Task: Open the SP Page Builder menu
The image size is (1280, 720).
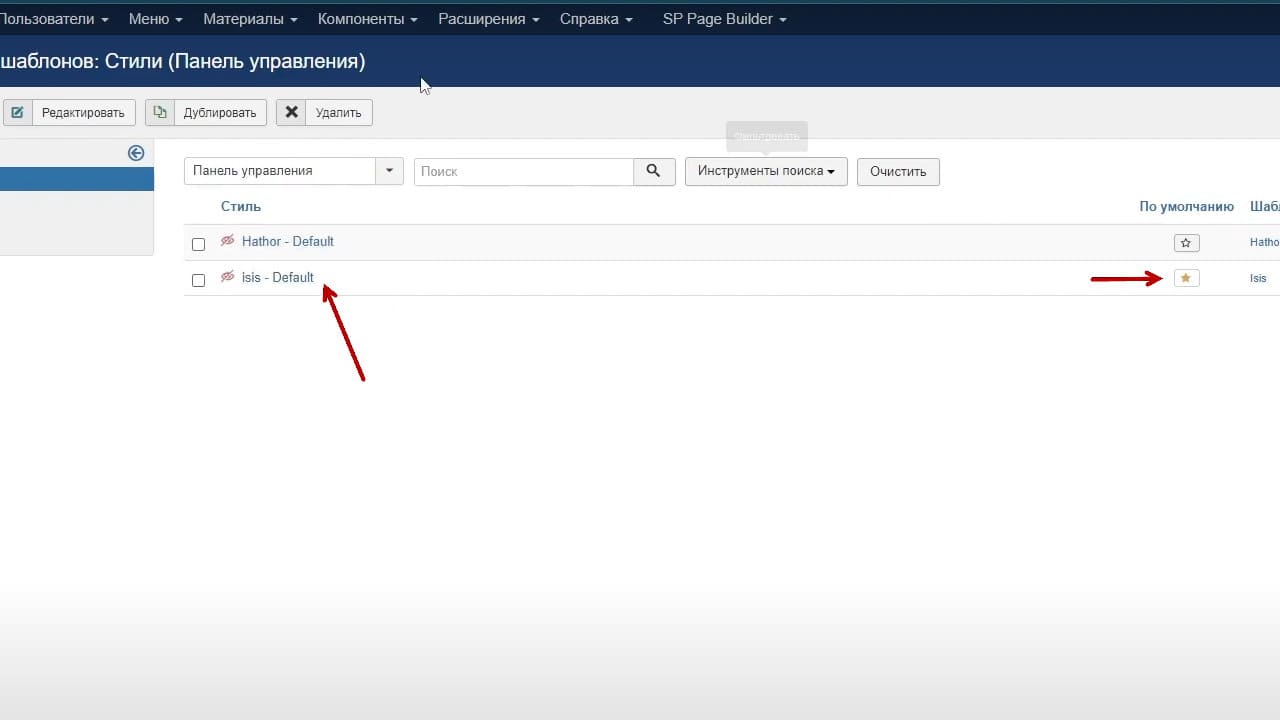Action: 725,19
